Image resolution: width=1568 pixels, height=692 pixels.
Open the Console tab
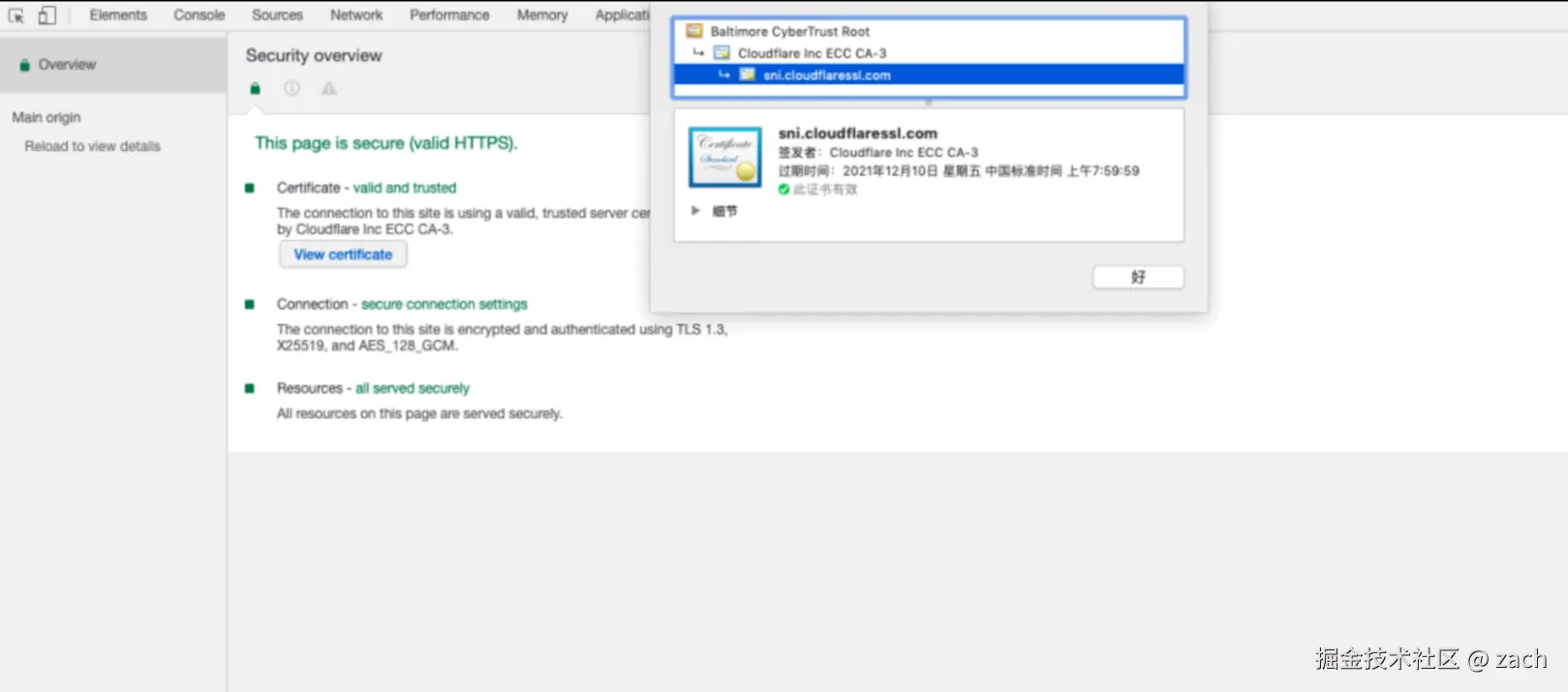tap(200, 15)
